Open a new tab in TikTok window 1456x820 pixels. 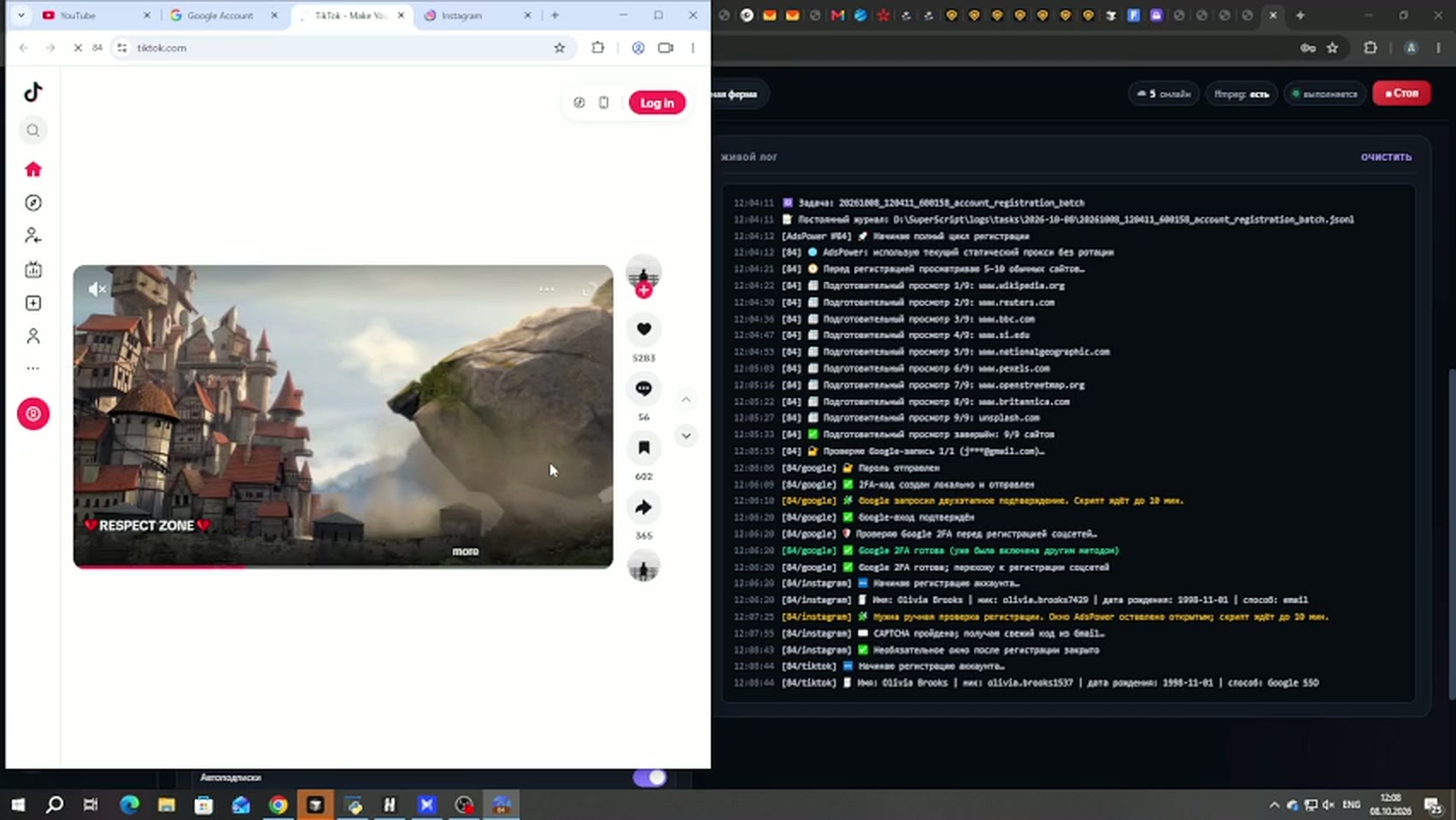555,15
